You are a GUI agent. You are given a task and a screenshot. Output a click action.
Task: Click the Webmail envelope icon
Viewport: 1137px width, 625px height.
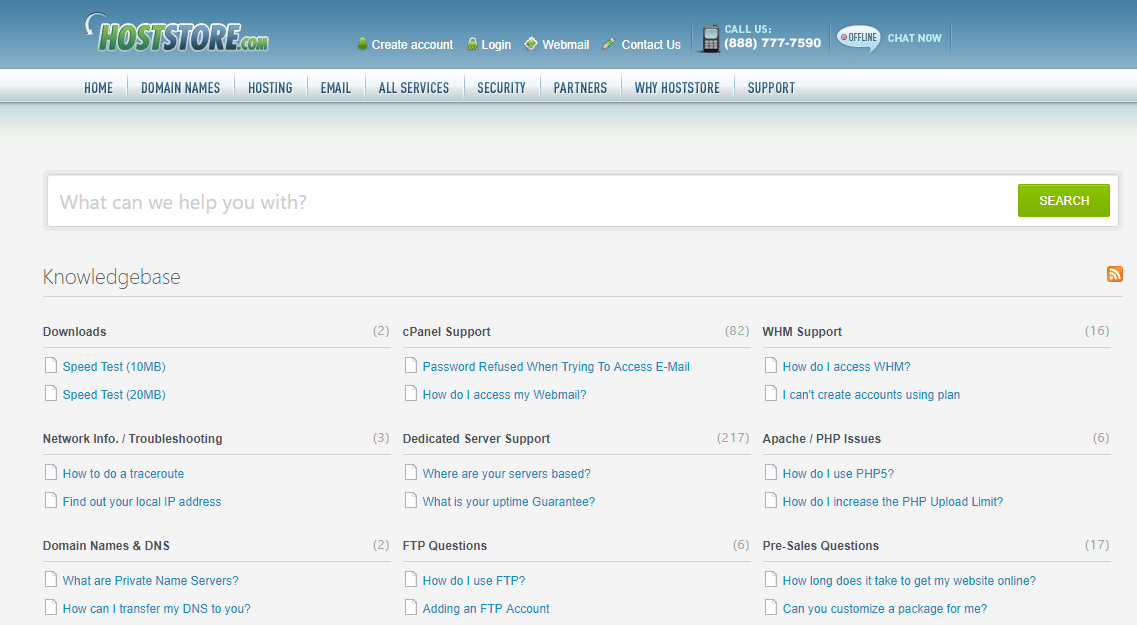tap(531, 44)
